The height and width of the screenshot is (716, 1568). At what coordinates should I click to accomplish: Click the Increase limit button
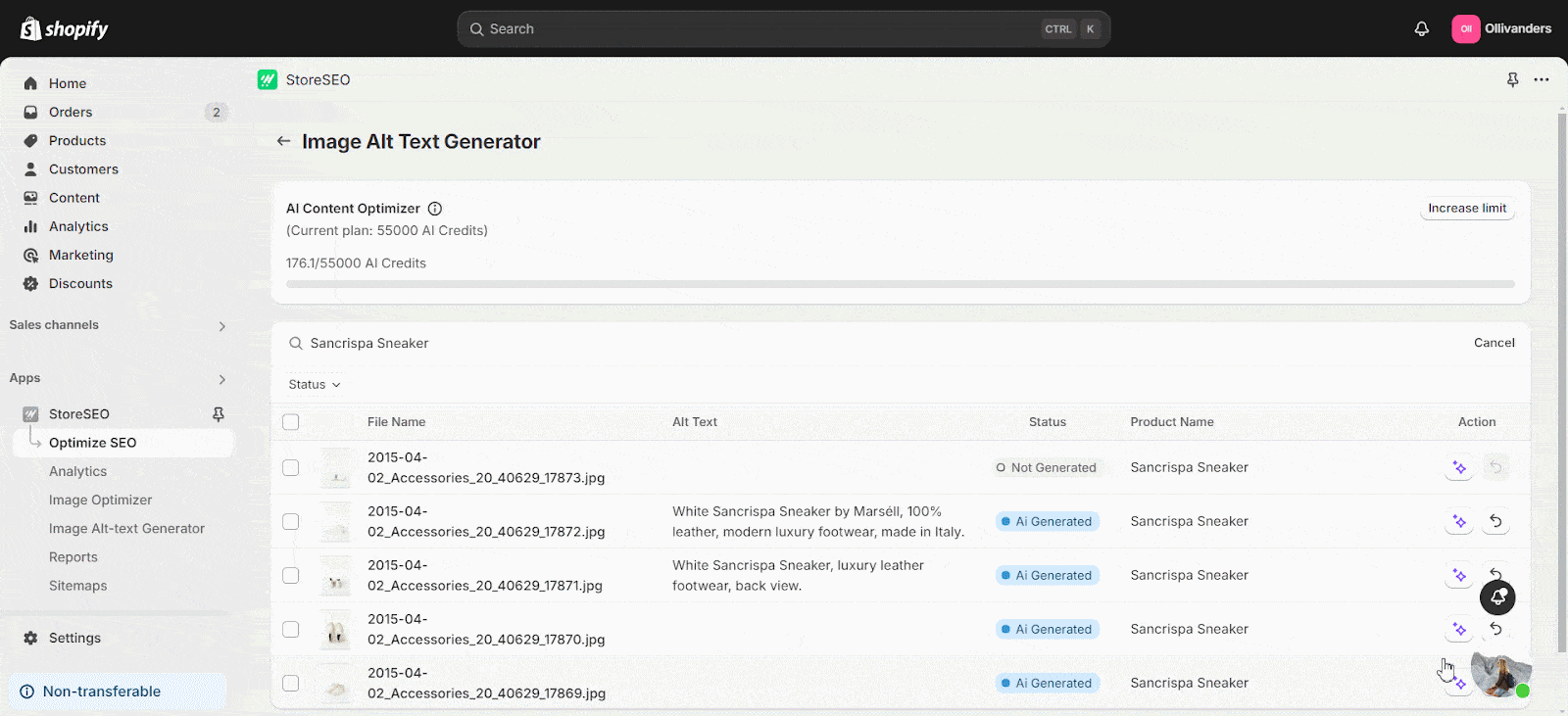pyautogui.click(x=1467, y=209)
